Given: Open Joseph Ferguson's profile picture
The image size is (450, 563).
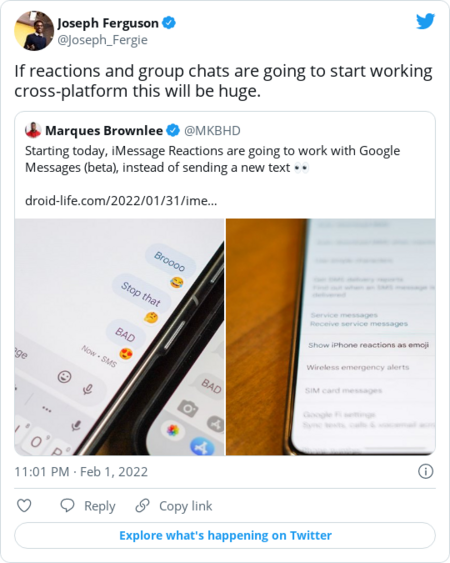Looking at the screenshot, I should pos(34,31).
